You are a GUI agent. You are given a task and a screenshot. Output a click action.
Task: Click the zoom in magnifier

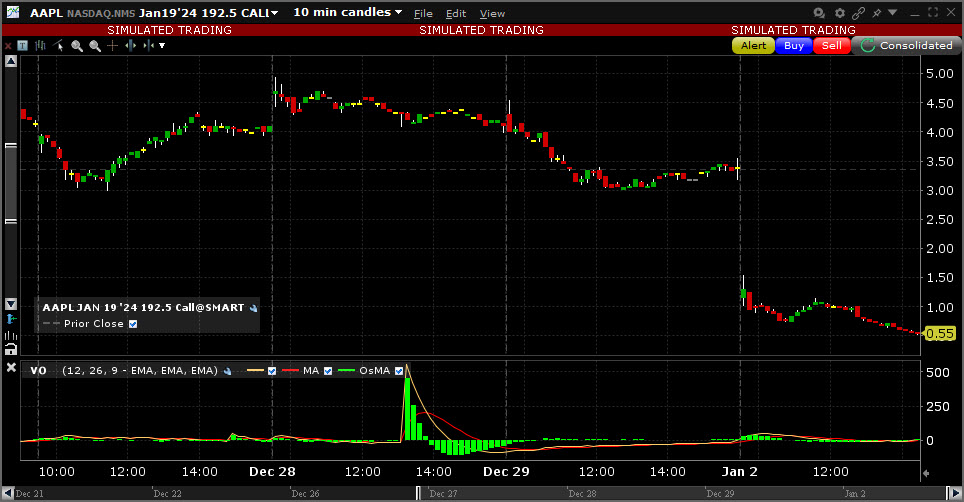coord(77,45)
